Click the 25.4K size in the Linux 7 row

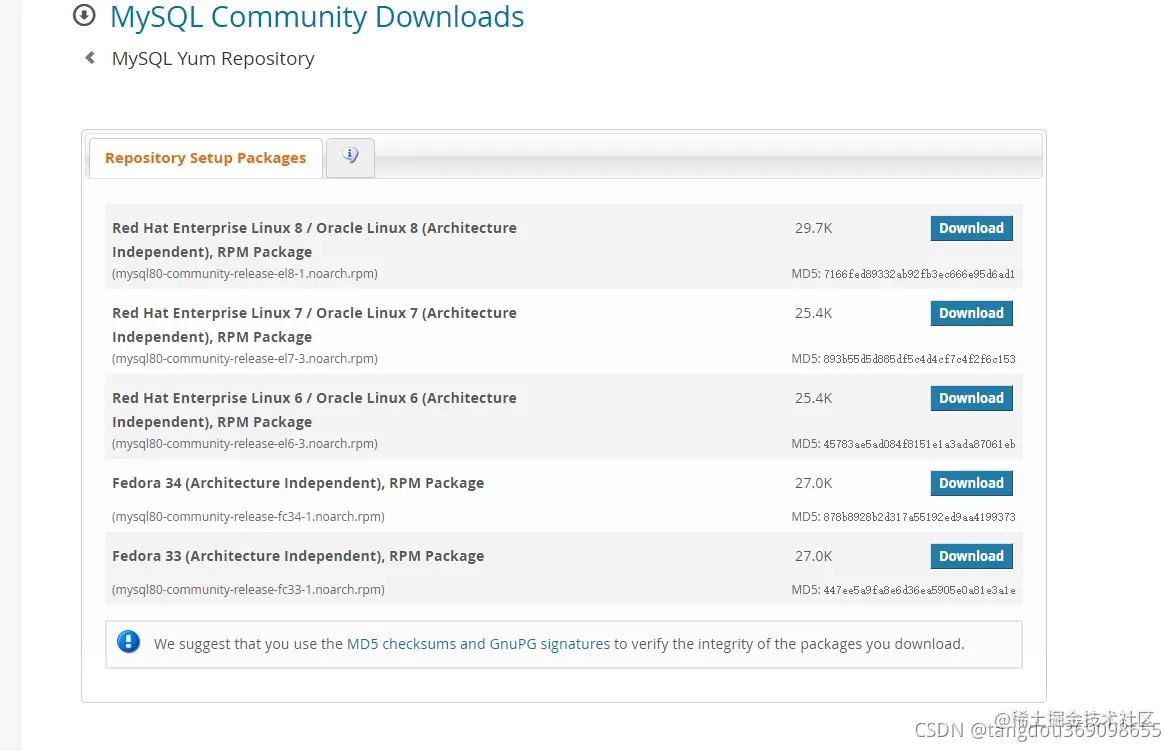(814, 313)
